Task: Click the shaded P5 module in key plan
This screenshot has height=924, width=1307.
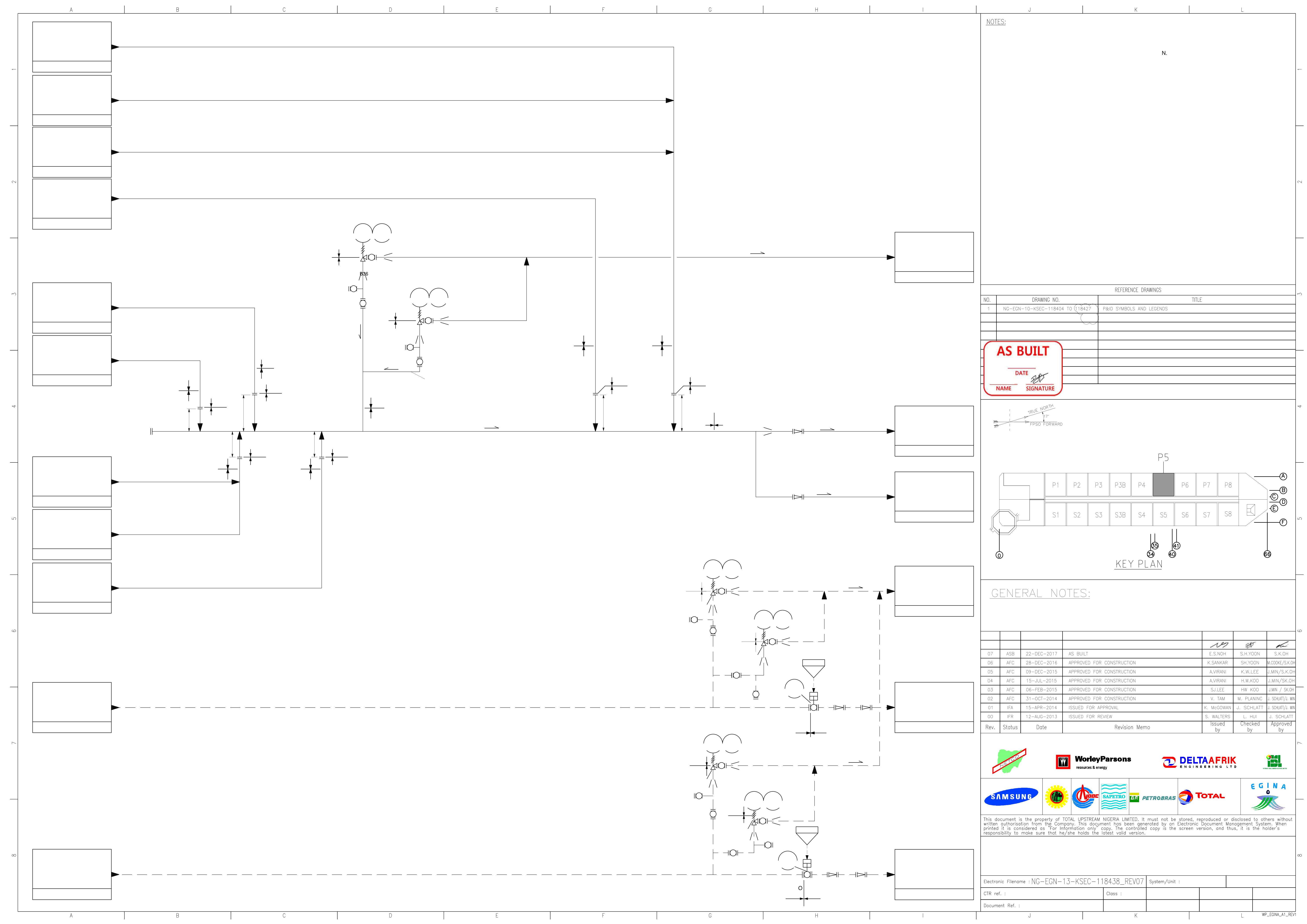Action: (1163, 484)
